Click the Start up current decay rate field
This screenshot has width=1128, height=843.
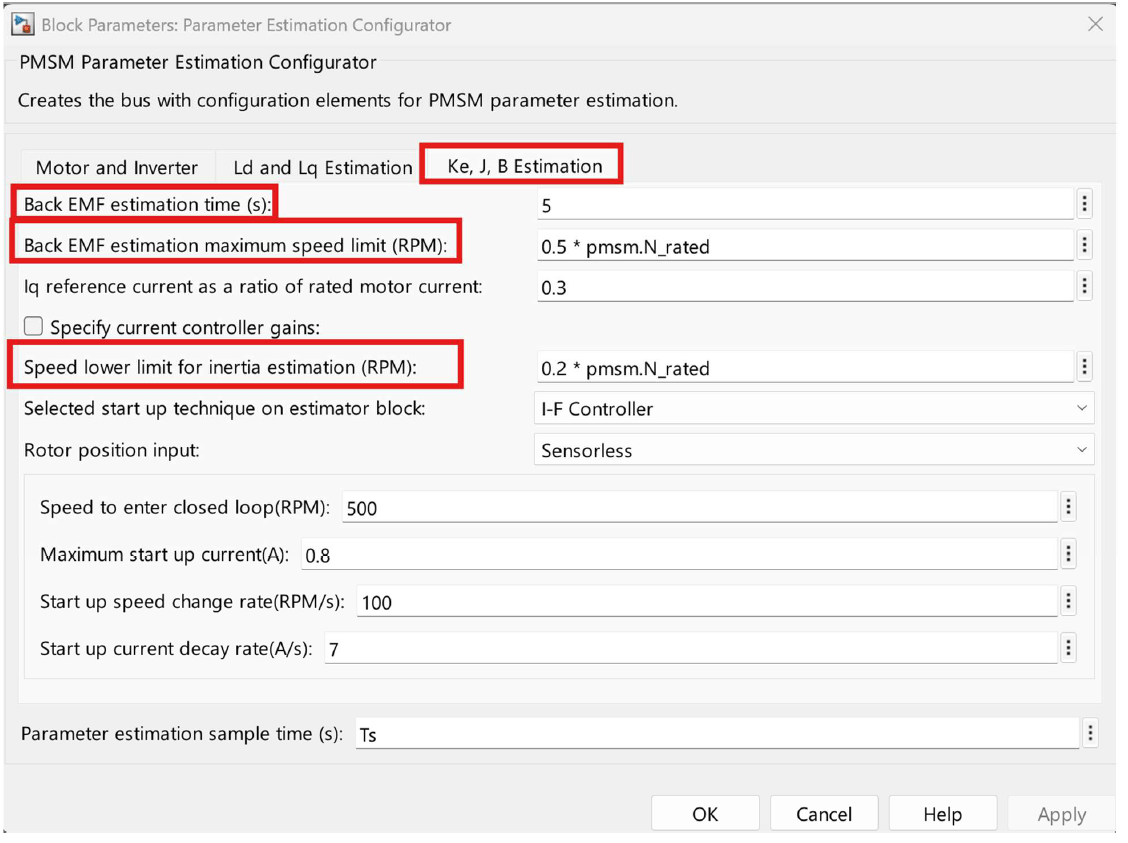coord(690,649)
